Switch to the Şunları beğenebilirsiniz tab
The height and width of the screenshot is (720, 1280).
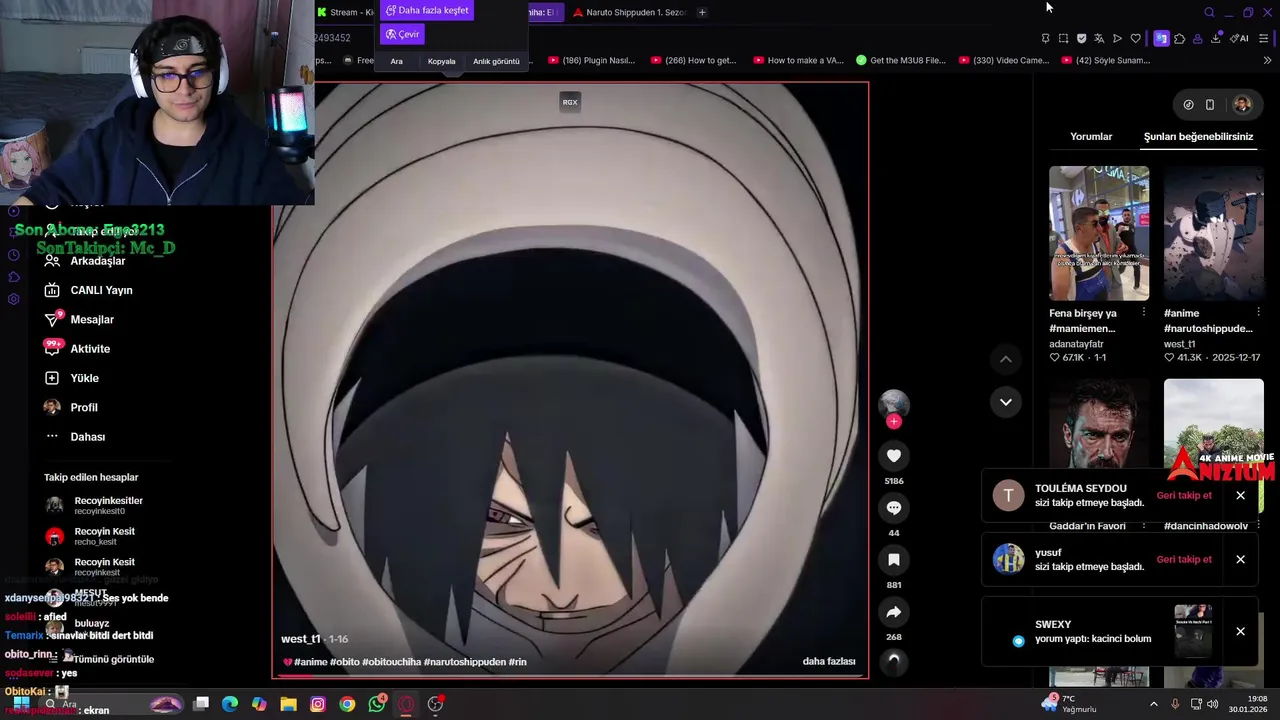tap(1198, 137)
